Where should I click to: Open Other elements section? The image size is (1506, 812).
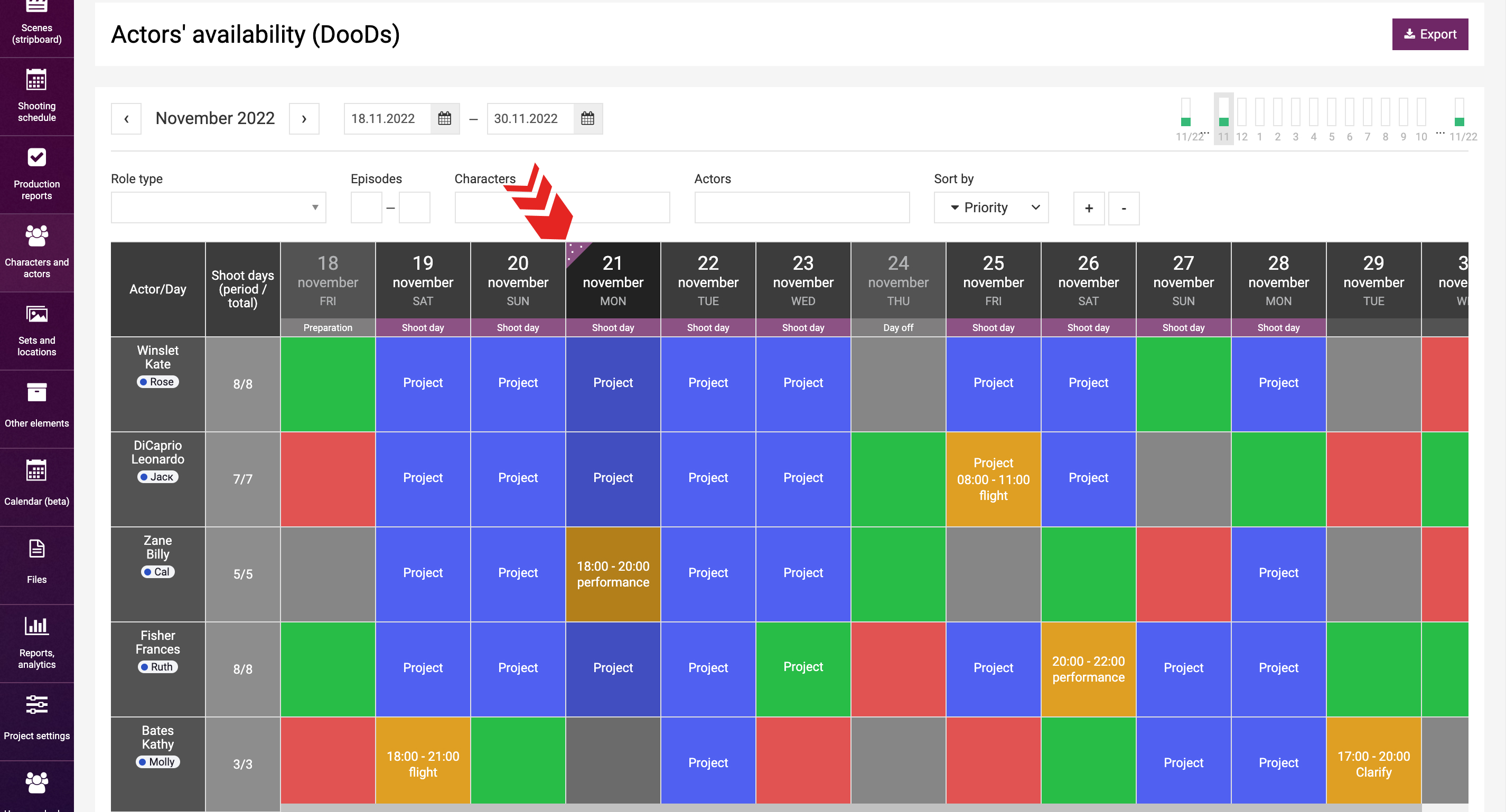(37, 408)
